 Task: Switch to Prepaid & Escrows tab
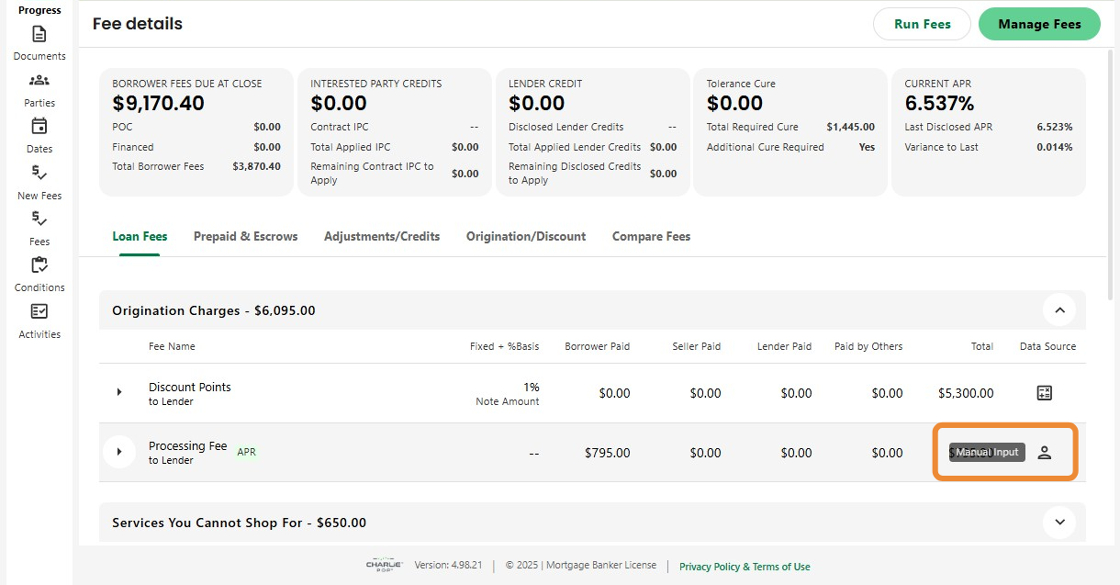coord(245,237)
